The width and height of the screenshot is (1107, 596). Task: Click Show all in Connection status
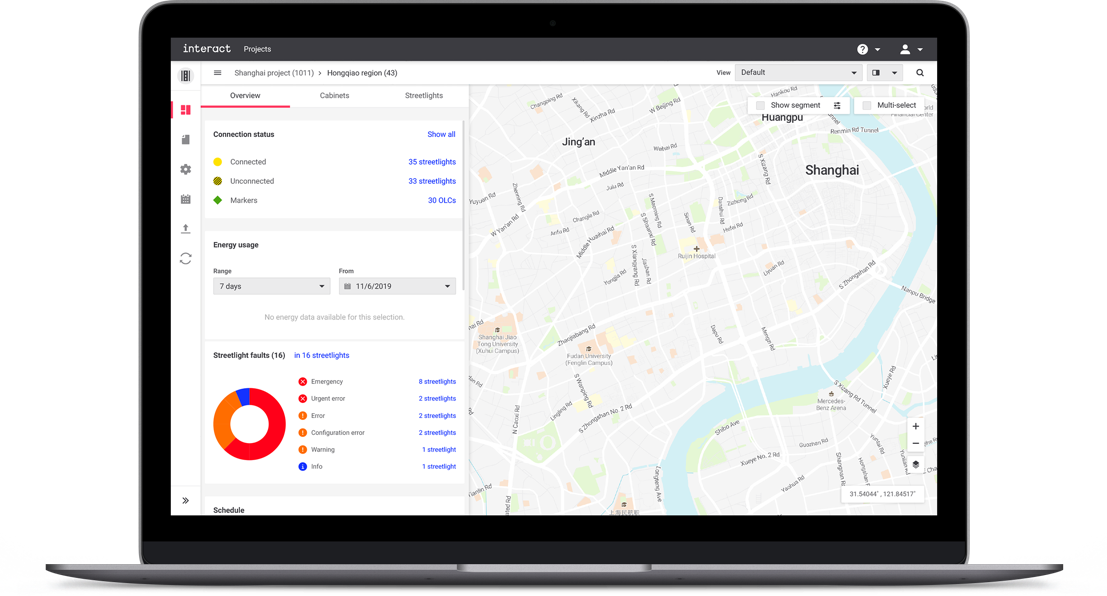pos(441,134)
